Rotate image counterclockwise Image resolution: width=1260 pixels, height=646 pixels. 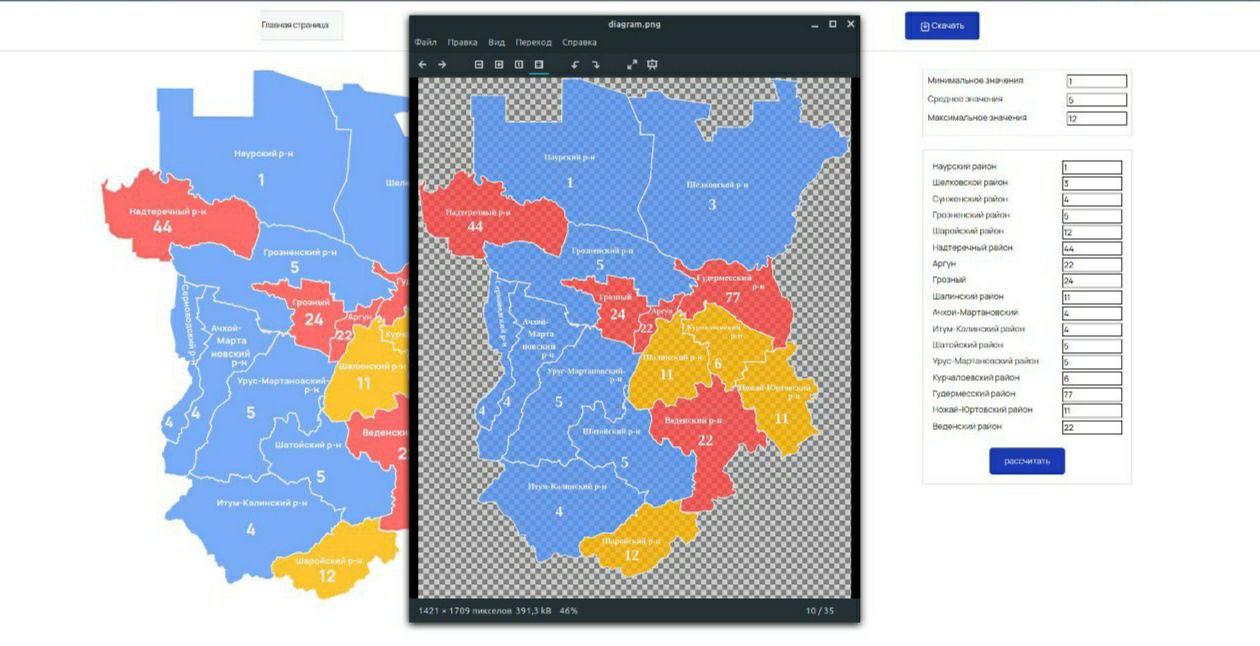click(575, 64)
